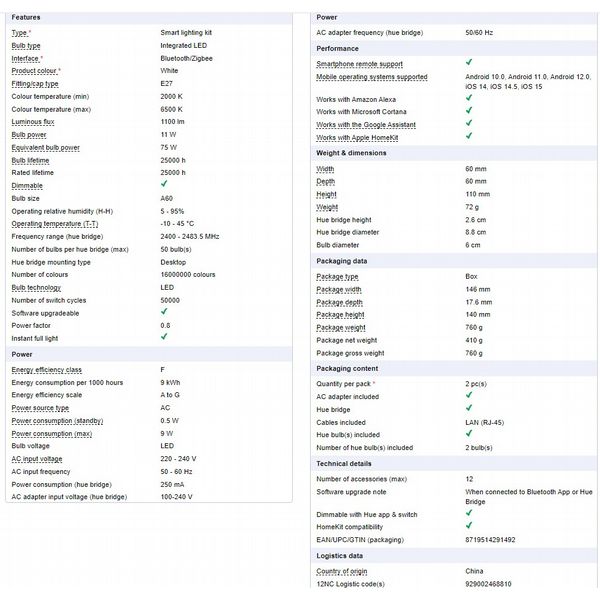Click the Works with Amazon Alexa checkmark
The image size is (600, 600).
pyautogui.click(x=469, y=100)
